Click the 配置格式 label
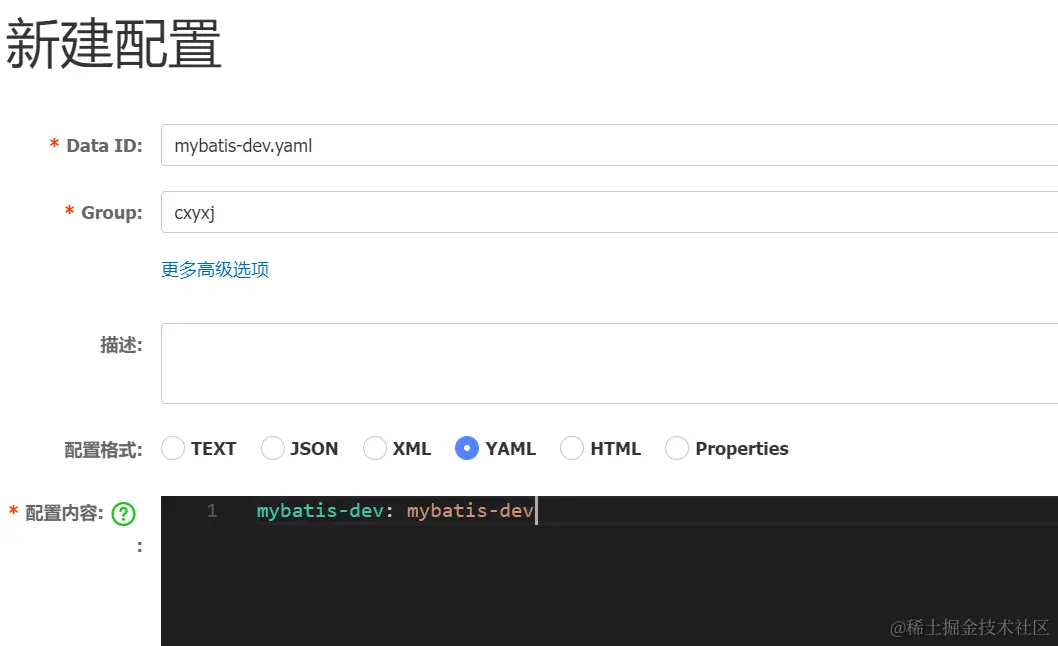This screenshot has height=646, width=1058. click(103, 450)
